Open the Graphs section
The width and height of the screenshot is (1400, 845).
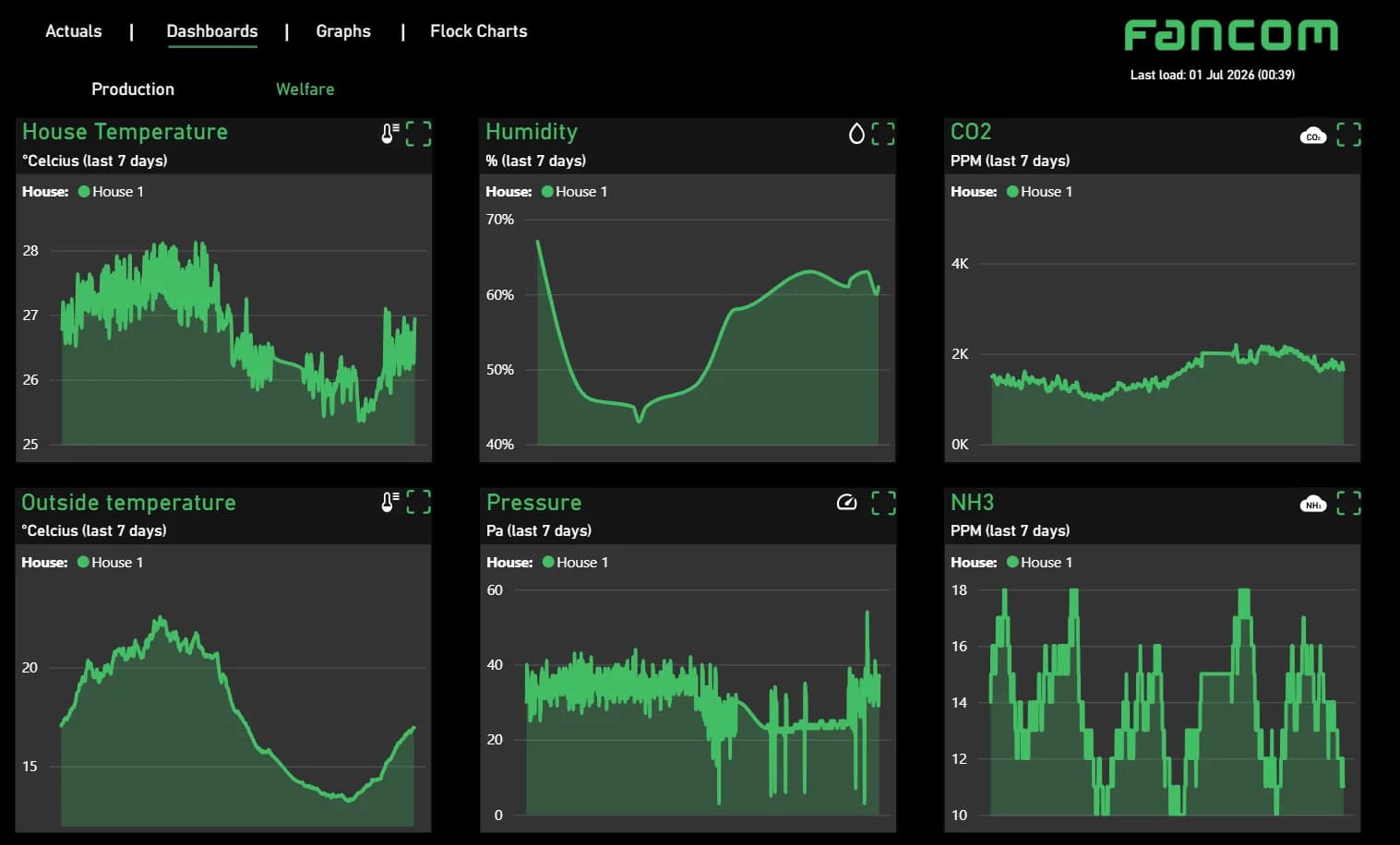tap(343, 31)
